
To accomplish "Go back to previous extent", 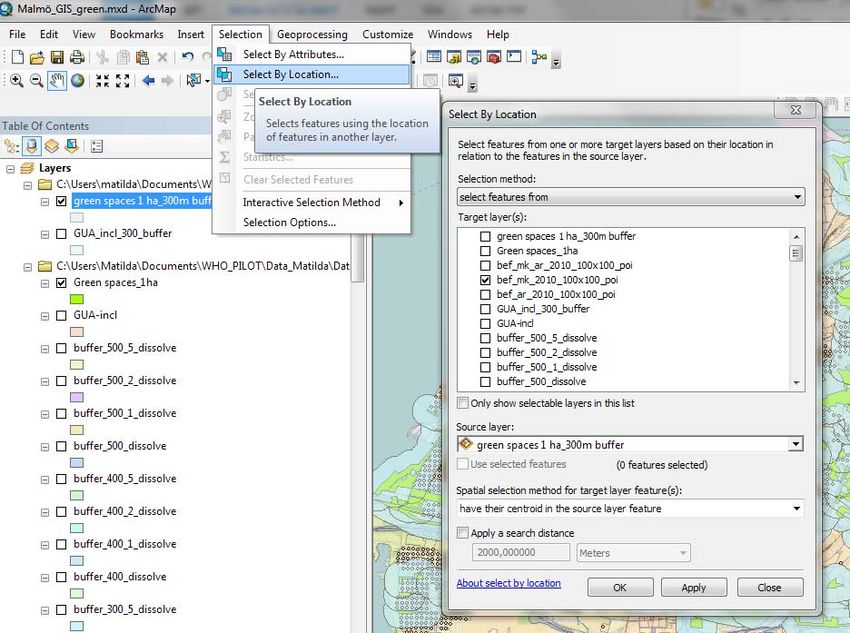I will pyautogui.click(x=148, y=81).
